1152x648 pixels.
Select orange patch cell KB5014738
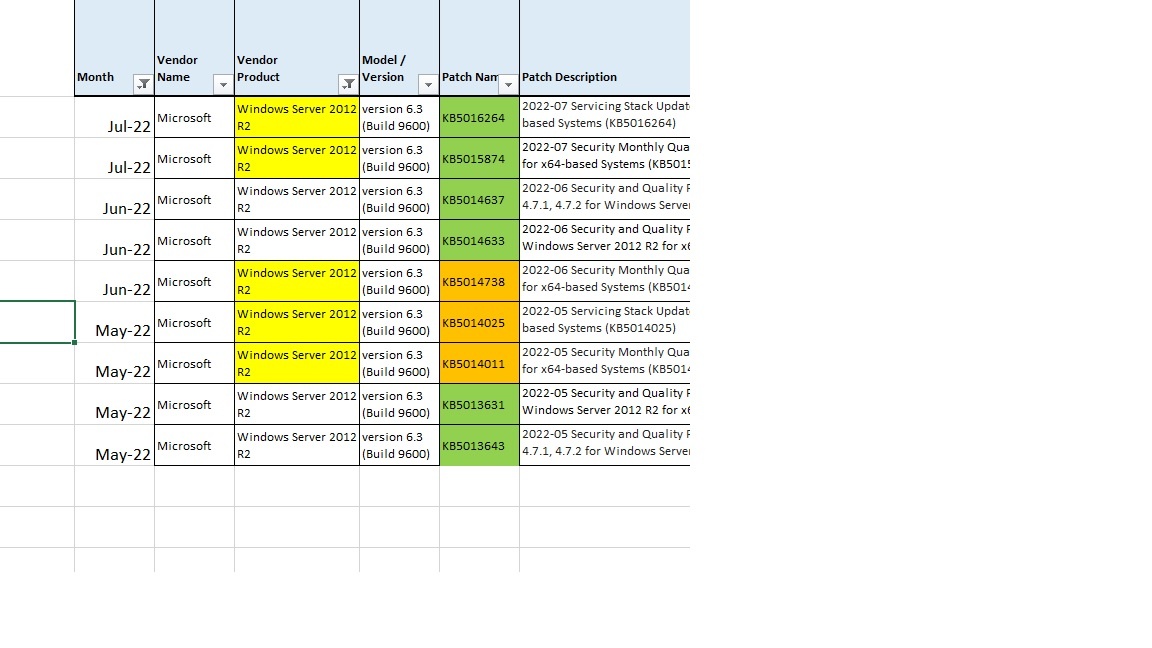pyautogui.click(x=479, y=281)
